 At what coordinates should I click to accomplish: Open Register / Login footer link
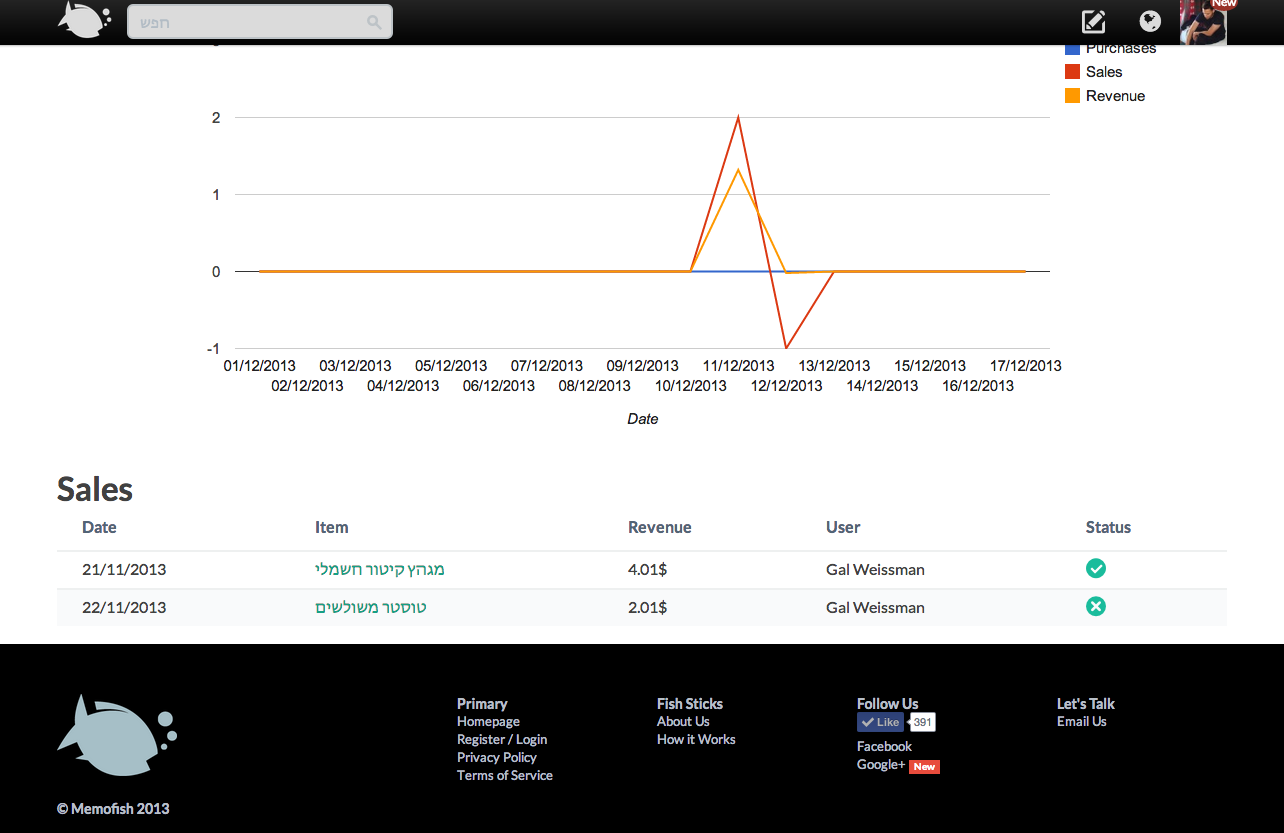click(x=502, y=740)
